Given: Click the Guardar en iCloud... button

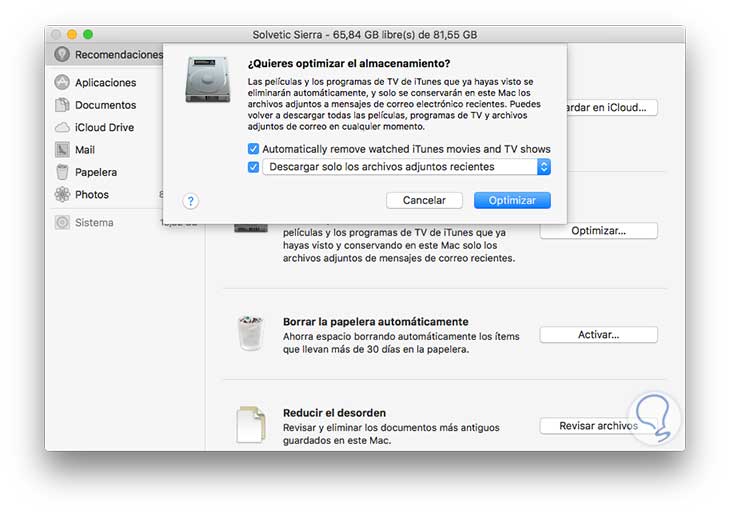Looking at the screenshot, I should [612, 107].
